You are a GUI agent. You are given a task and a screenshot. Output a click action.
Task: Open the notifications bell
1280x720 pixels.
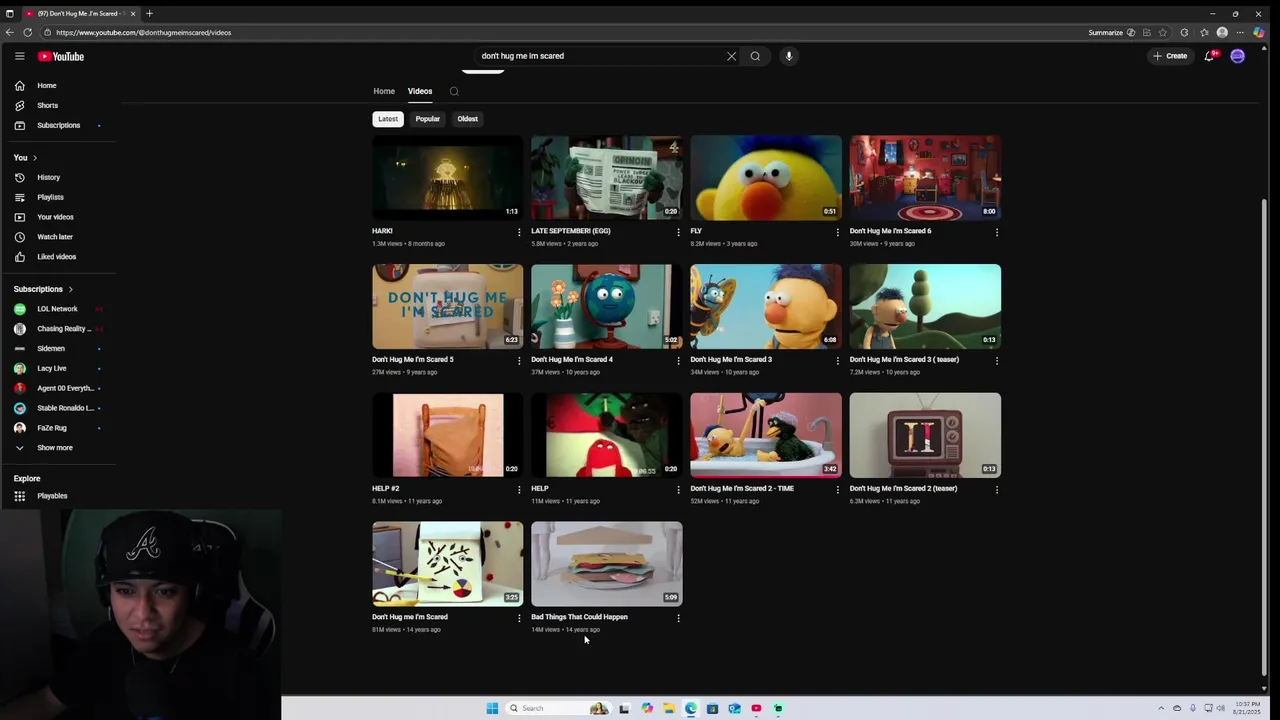[x=1209, y=56]
